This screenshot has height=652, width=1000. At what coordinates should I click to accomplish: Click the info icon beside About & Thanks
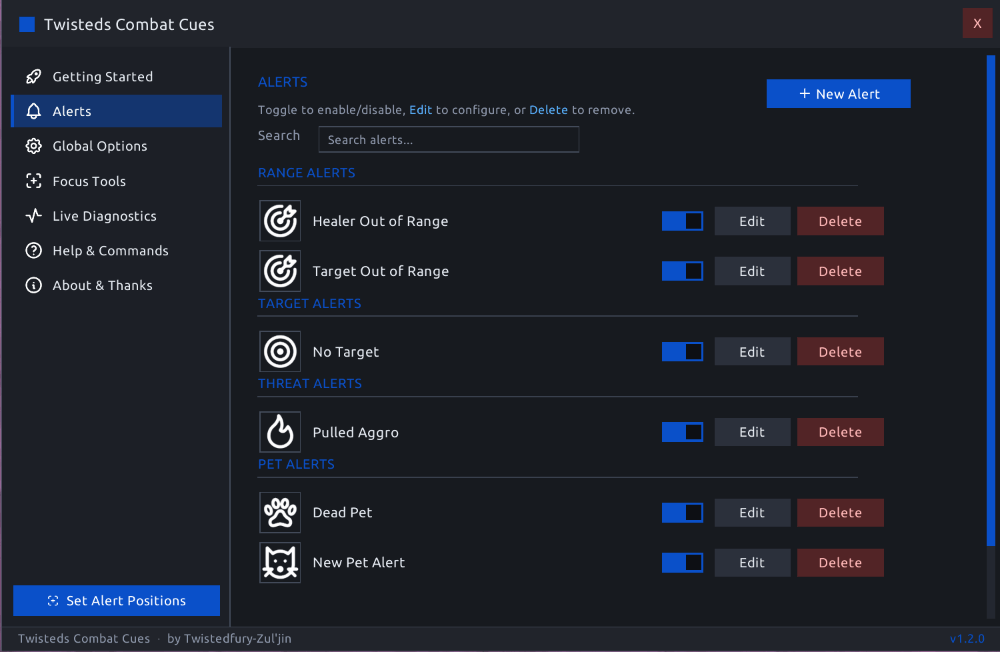34,285
